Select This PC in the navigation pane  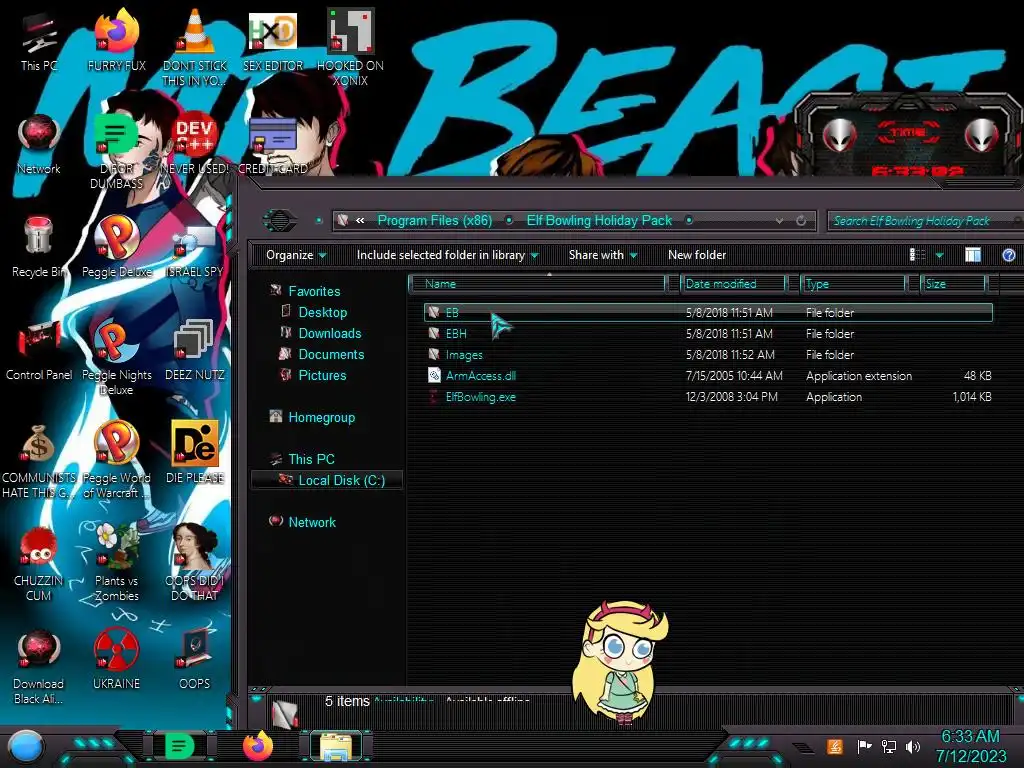[x=311, y=459]
